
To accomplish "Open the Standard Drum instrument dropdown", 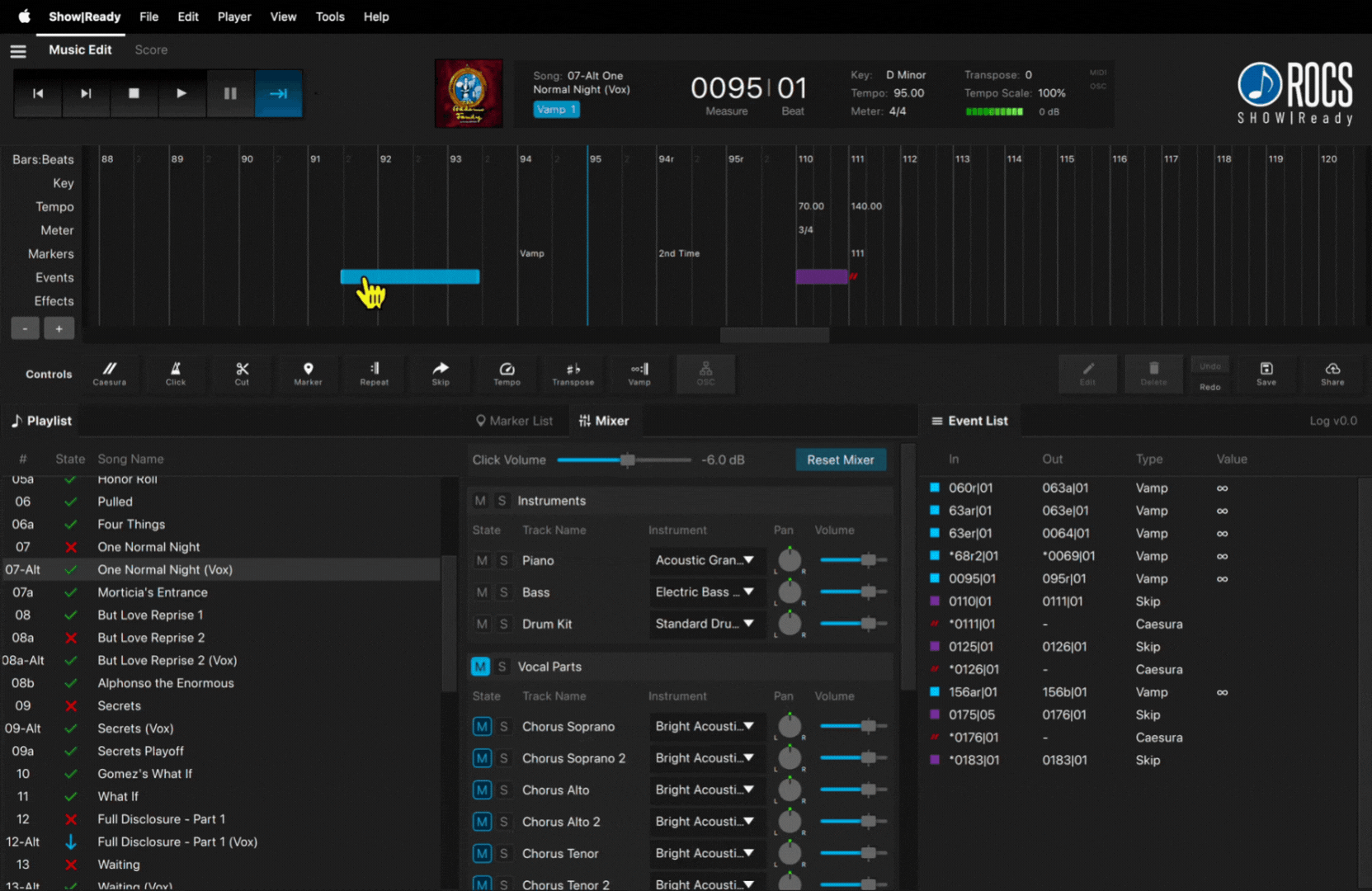I will [x=705, y=624].
